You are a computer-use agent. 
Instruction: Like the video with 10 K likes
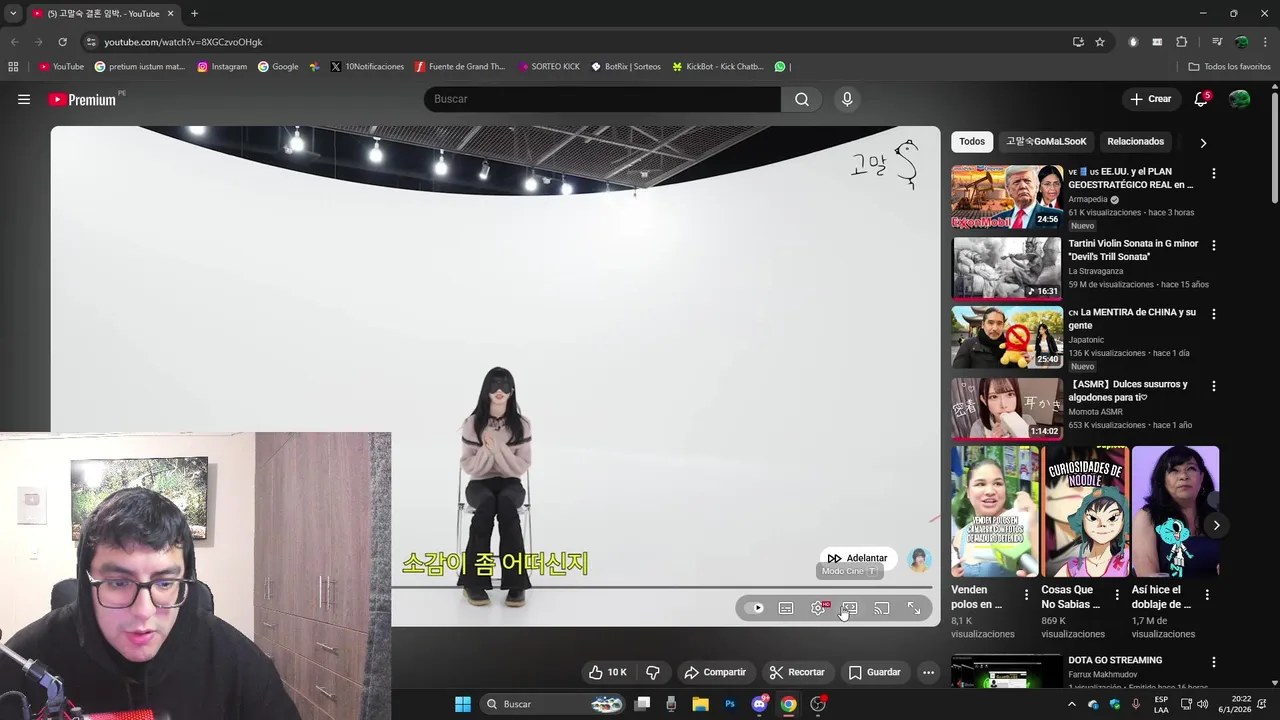click(x=607, y=672)
